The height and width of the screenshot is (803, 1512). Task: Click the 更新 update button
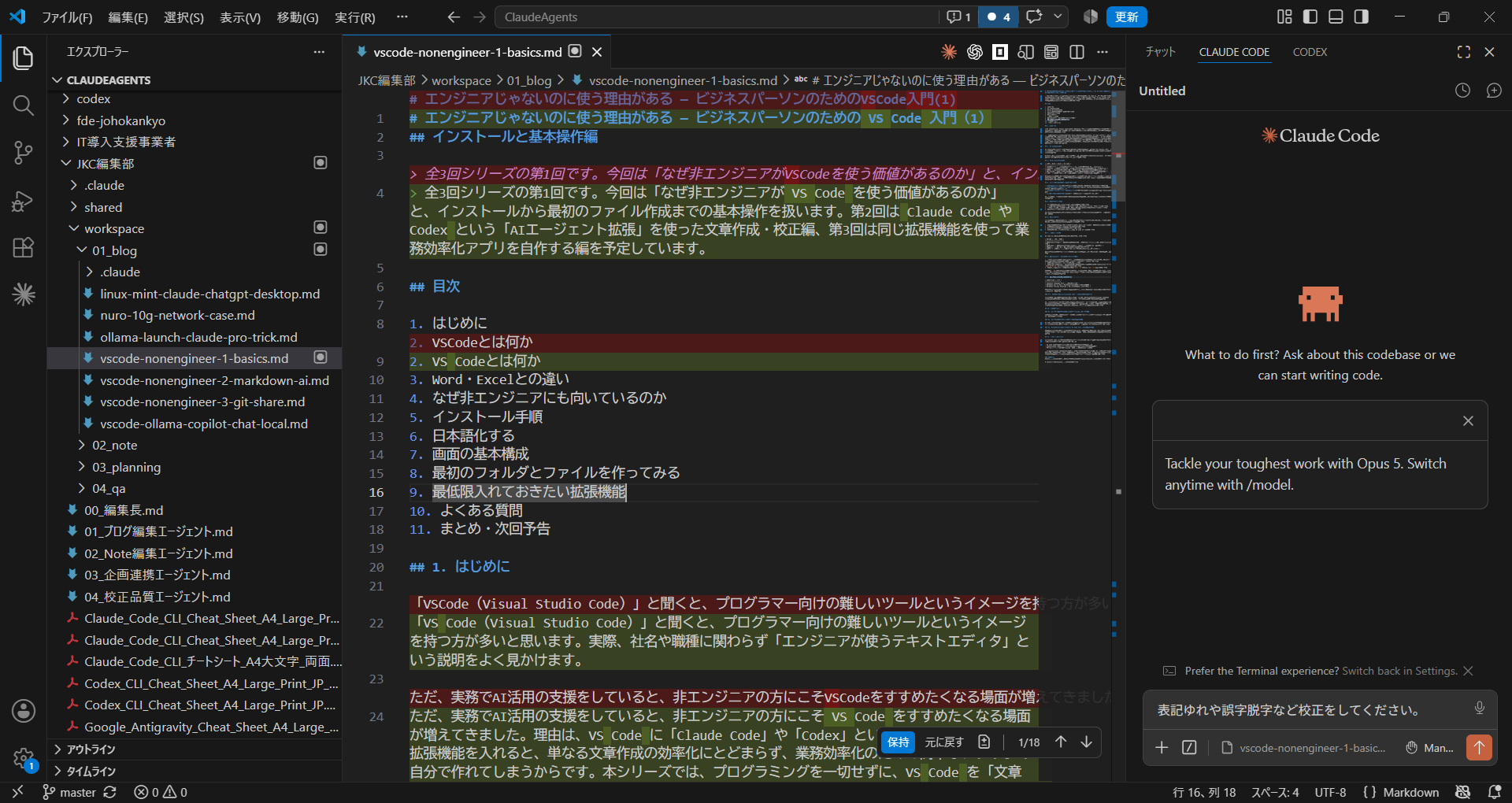click(1126, 17)
